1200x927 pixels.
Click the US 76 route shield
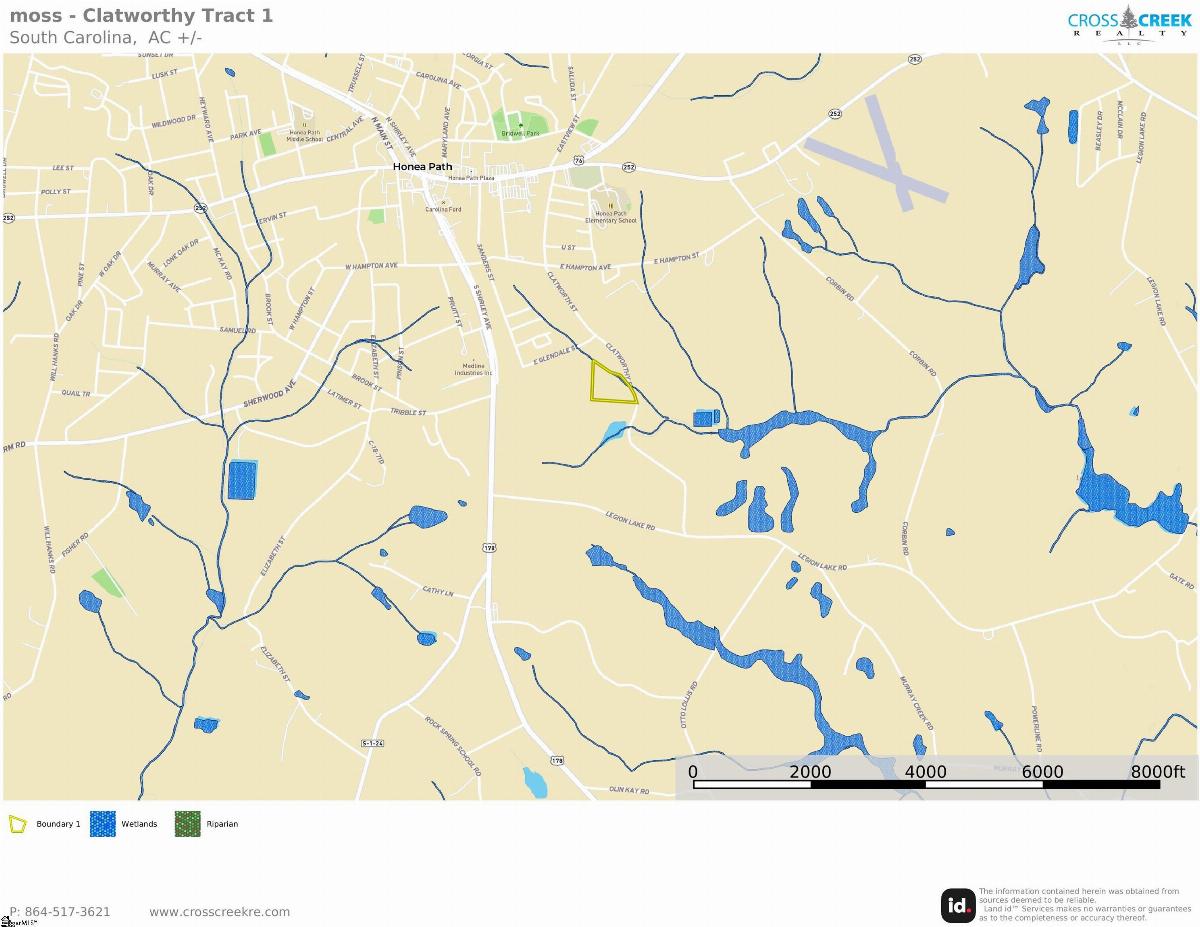(x=578, y=160)
